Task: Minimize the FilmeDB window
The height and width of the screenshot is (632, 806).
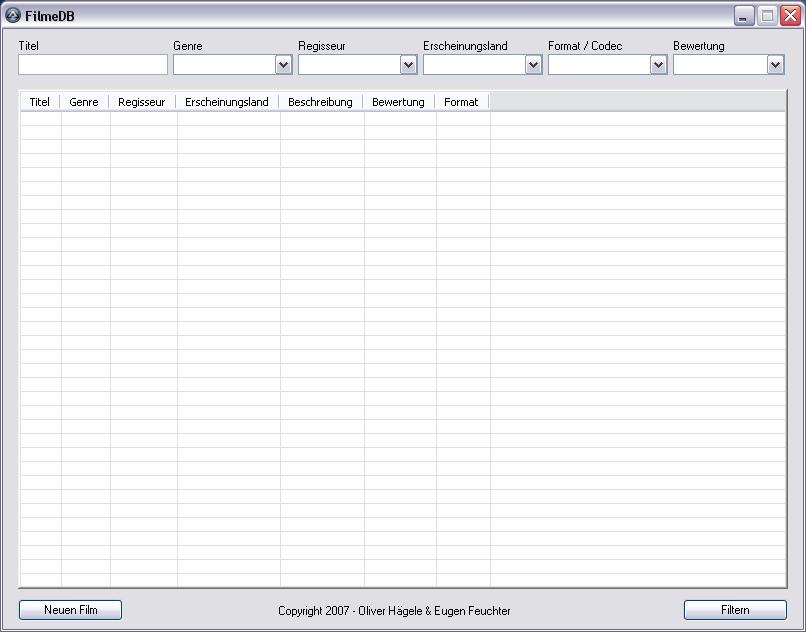Action: [744, 16]
